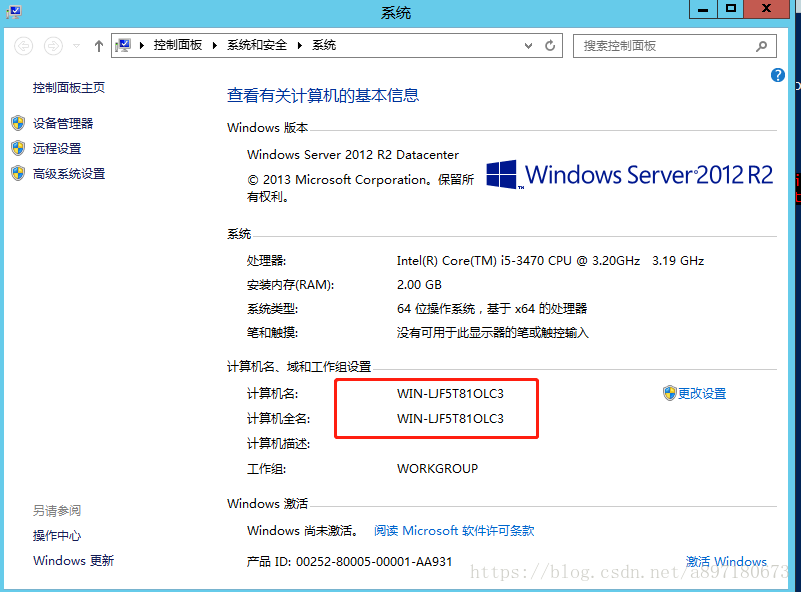Open Windows 更新 in the sidebar
The height and width of the screenshot is (592, 801).
(74, 560)
